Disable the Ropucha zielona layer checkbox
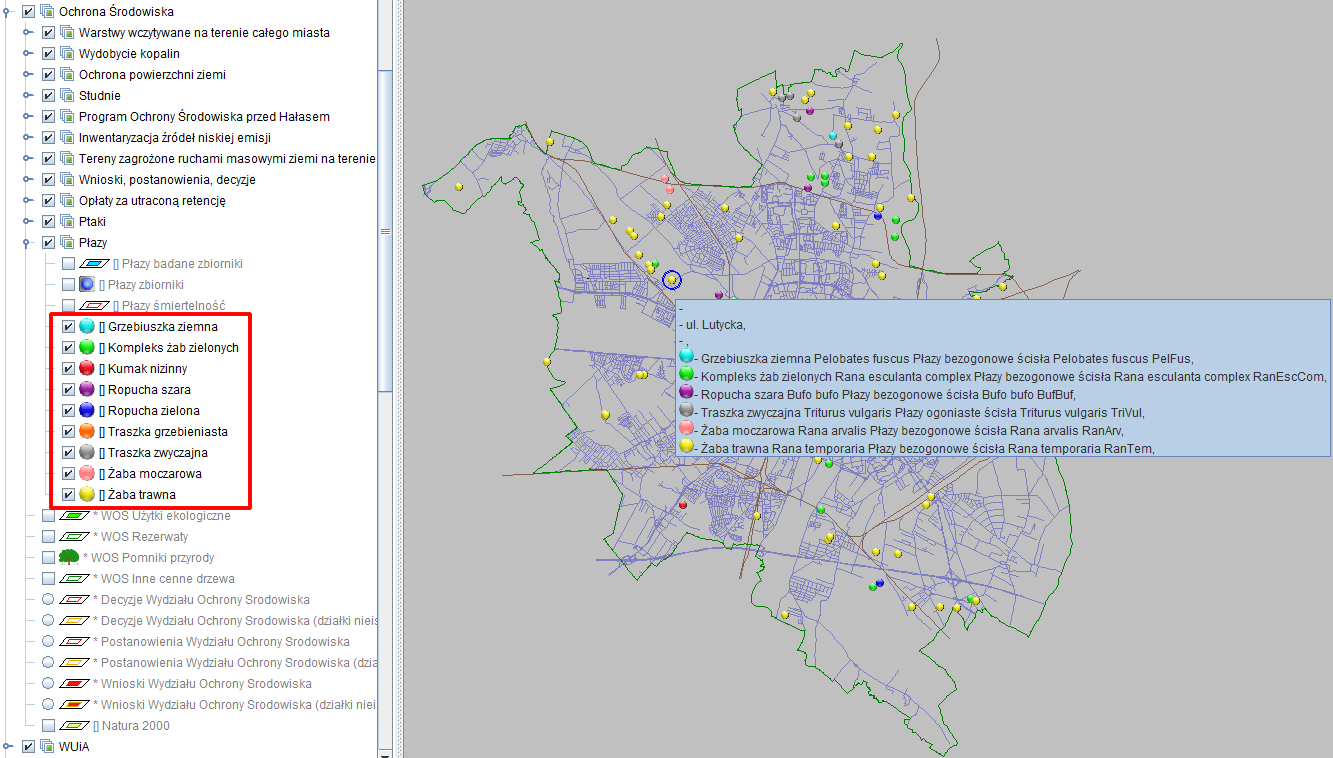Image resolution: width=1333 pixels, height=758 pixels. tap(68, 410)
